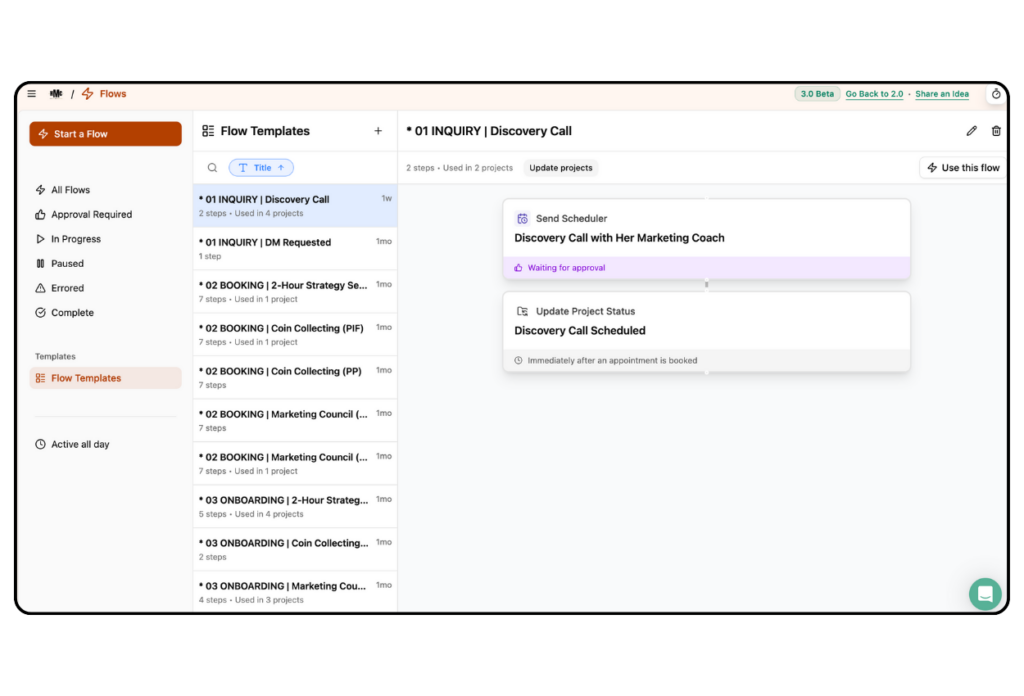Select the Approval Required filter
1024x696 pixels.
[x=92, y=214]
